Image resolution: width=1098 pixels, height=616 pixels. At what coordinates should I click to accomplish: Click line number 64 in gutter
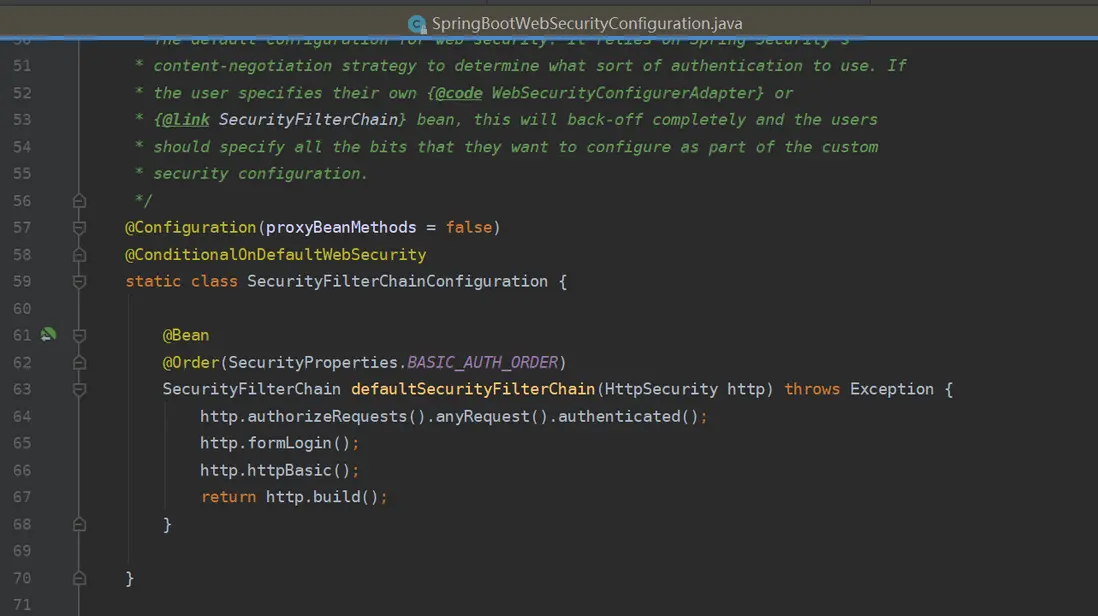tap(22, 416)
